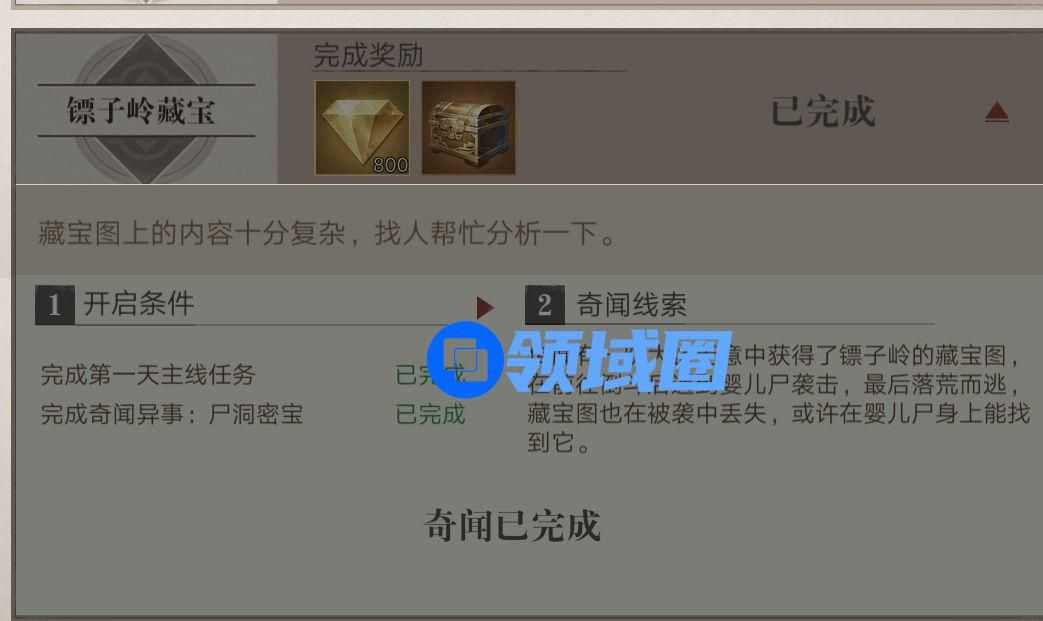This screenshot has height=621, width=1043.
Task: Click the gold diamond reward icon
Action: click(362, 128)
